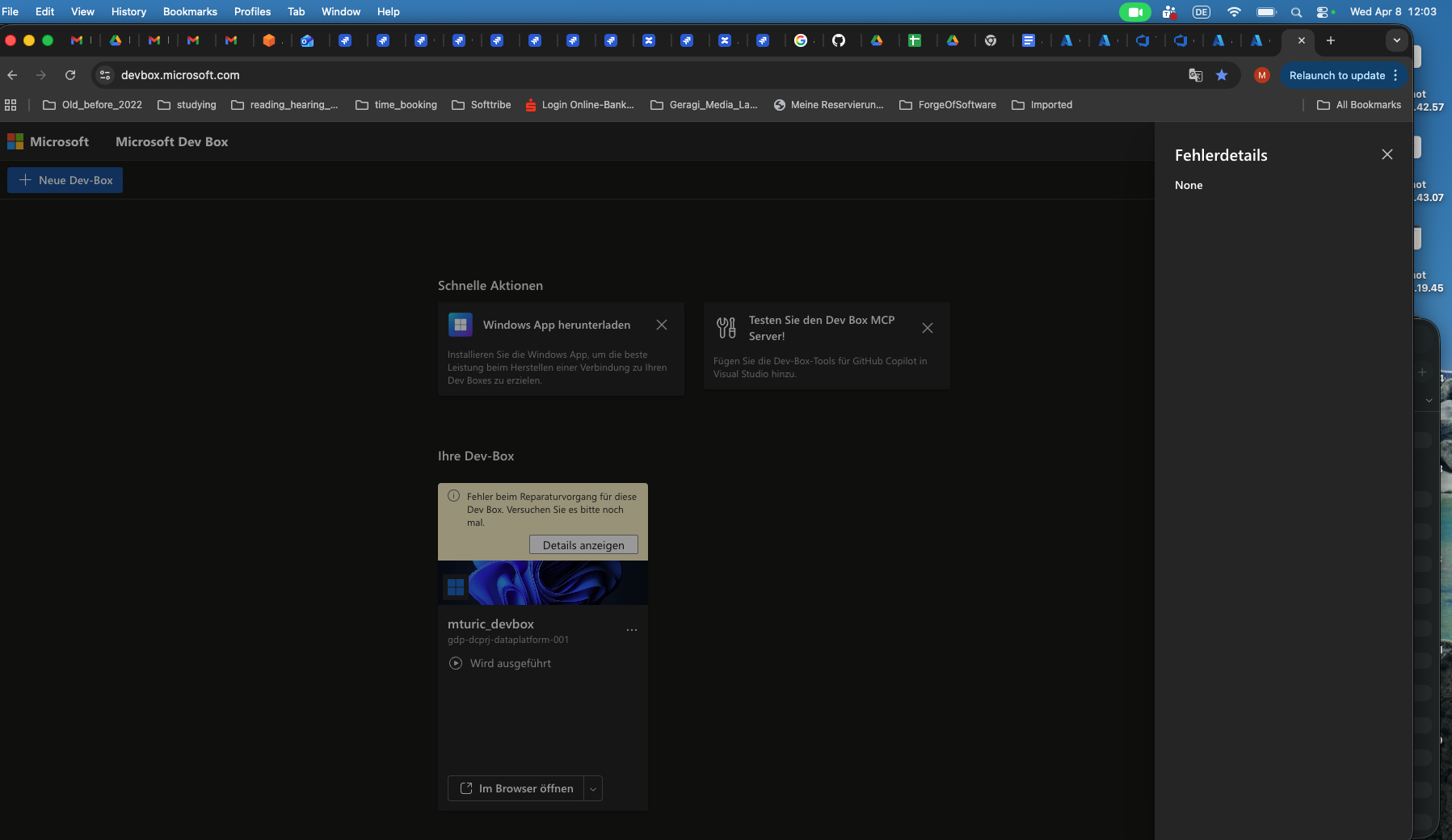Click the Dev Box MCP Server tools icon
This screenshot has width=1452, height=840.
pyautogui.click(x=726, y=327)
